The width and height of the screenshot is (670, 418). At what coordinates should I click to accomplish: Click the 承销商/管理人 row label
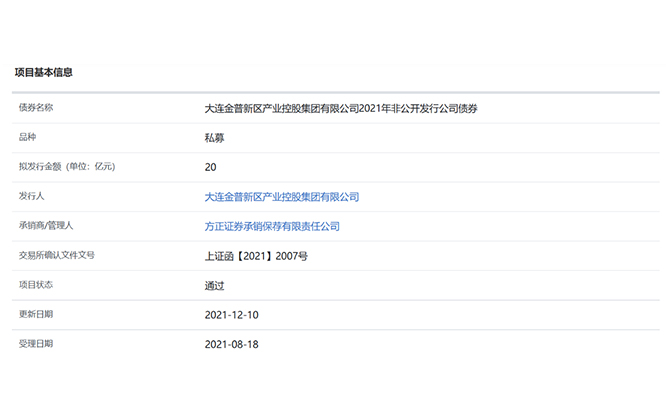(x=46, y=226)
